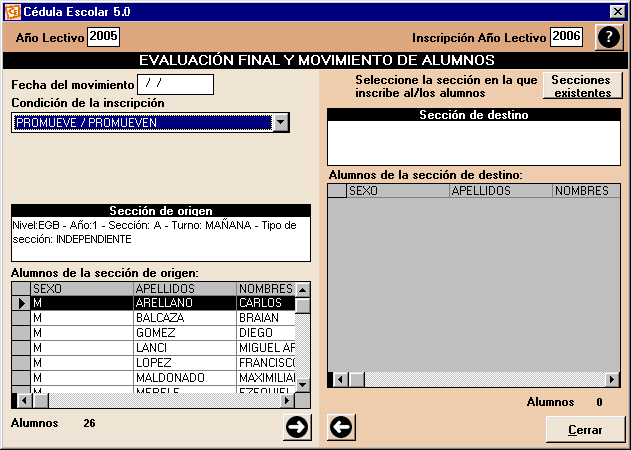Click APELLIDOS column header in origin grid
The height and width of the screenshot is (450, 631).
click(185, 289)
